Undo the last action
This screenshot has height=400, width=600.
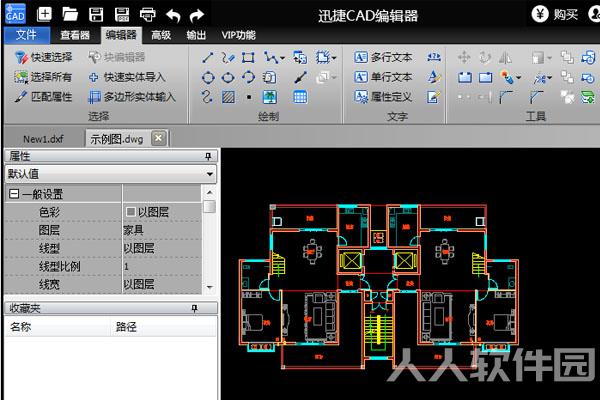click(173, 15)
